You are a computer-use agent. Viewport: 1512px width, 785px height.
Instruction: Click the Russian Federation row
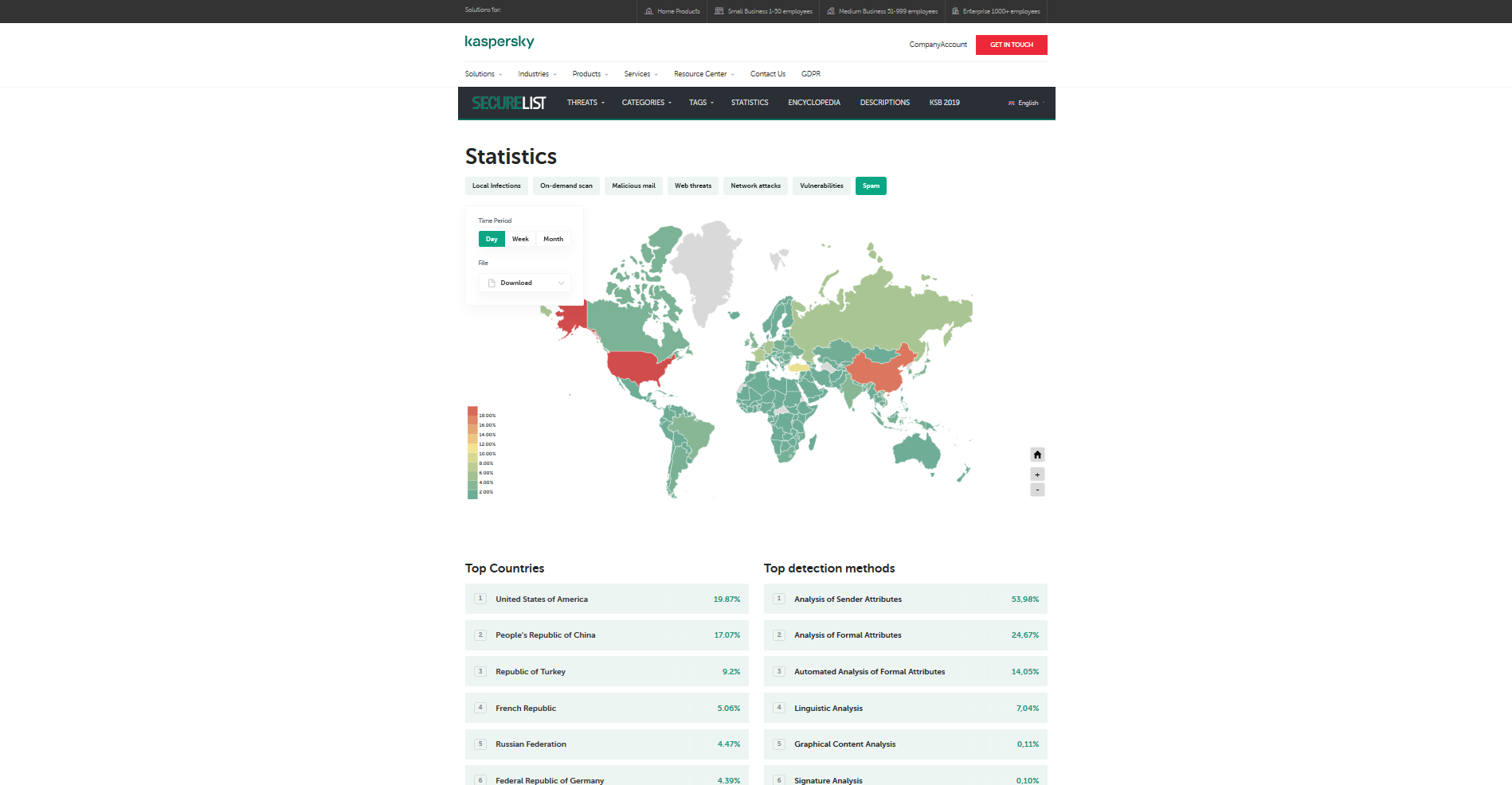point(607,744)
